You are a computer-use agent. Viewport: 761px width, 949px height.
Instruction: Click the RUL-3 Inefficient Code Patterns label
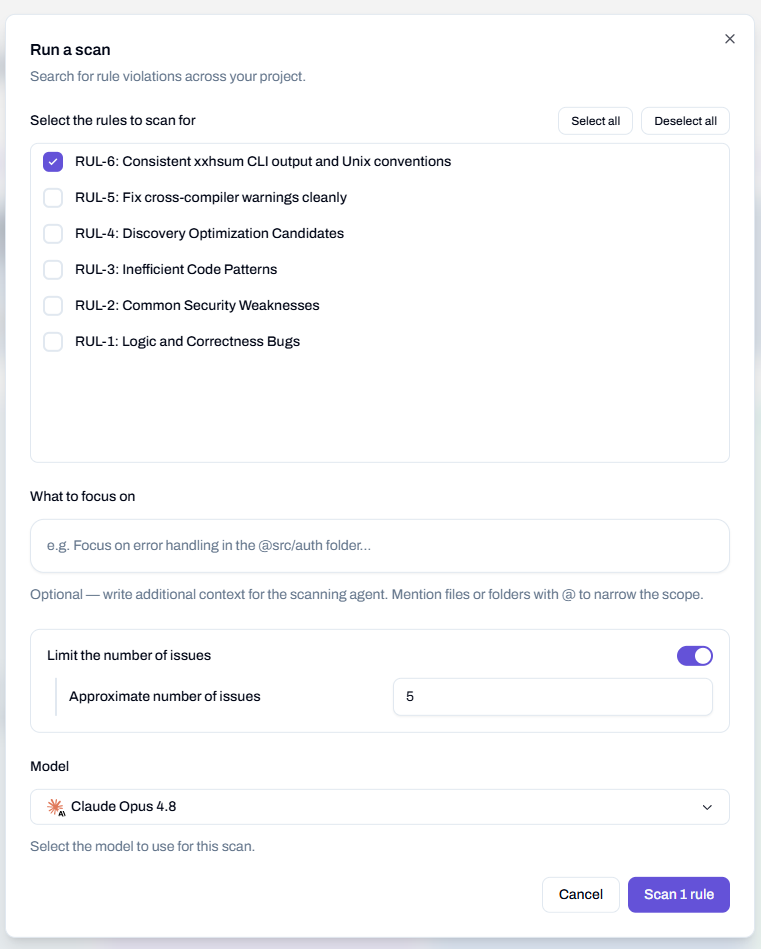(x=176, y=269)
